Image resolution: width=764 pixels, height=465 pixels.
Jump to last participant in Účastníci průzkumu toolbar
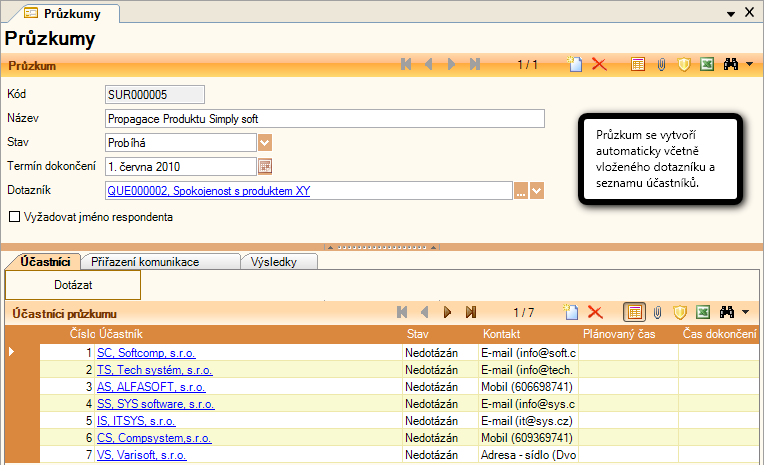471,313
